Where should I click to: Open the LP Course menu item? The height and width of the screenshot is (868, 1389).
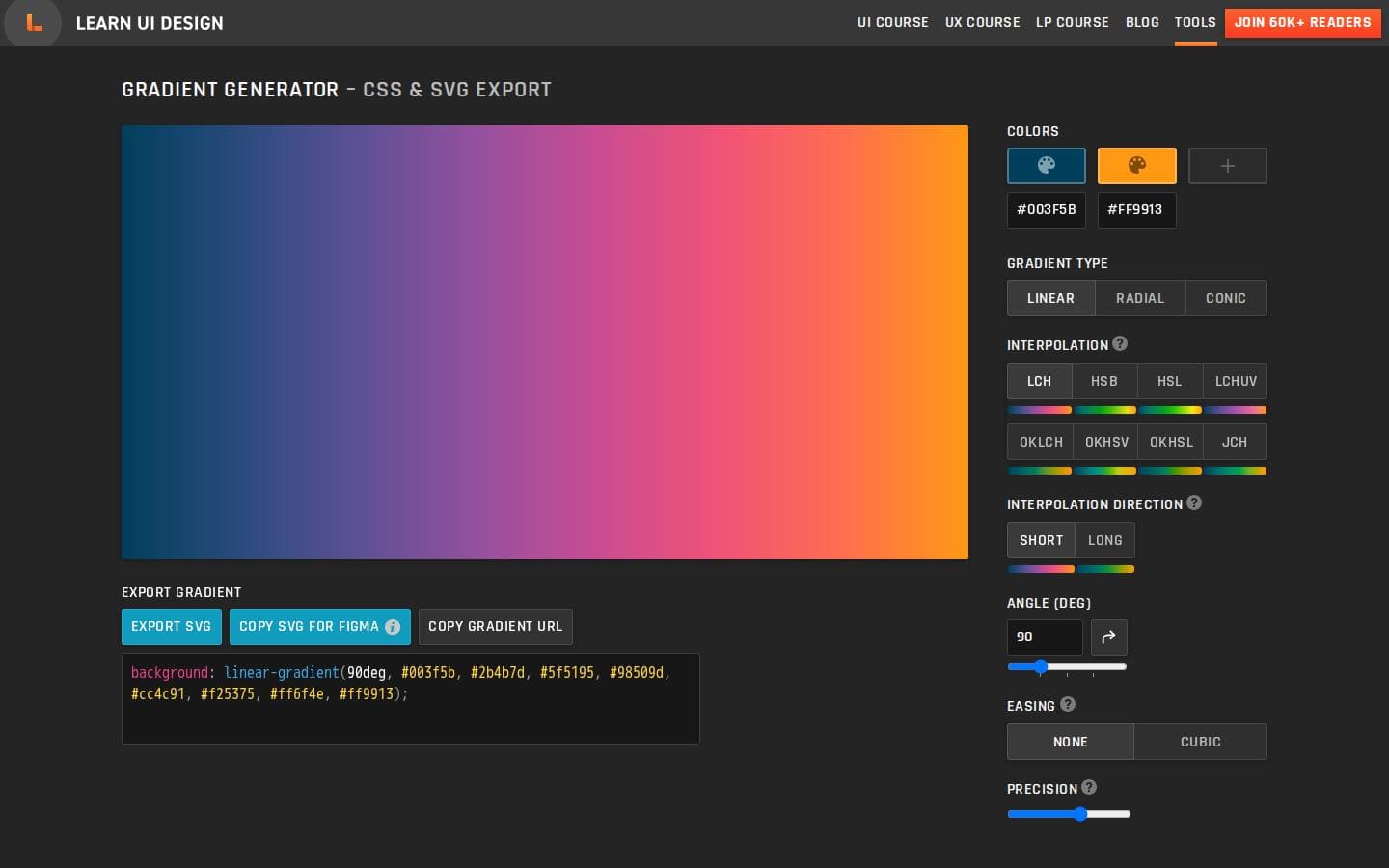point(1073,22)
